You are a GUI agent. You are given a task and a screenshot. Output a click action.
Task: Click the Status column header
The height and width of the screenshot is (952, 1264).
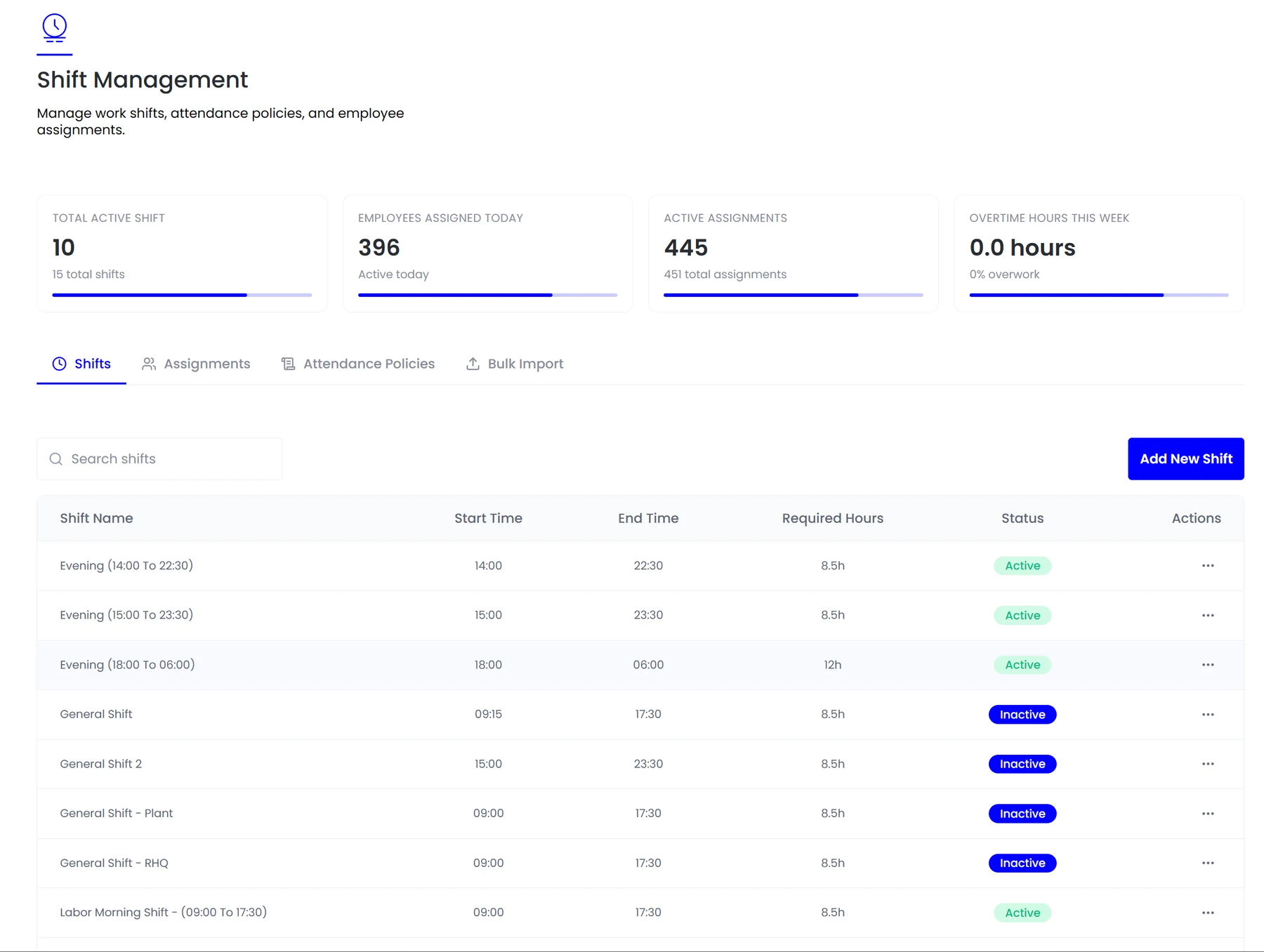coord(1022,518)
